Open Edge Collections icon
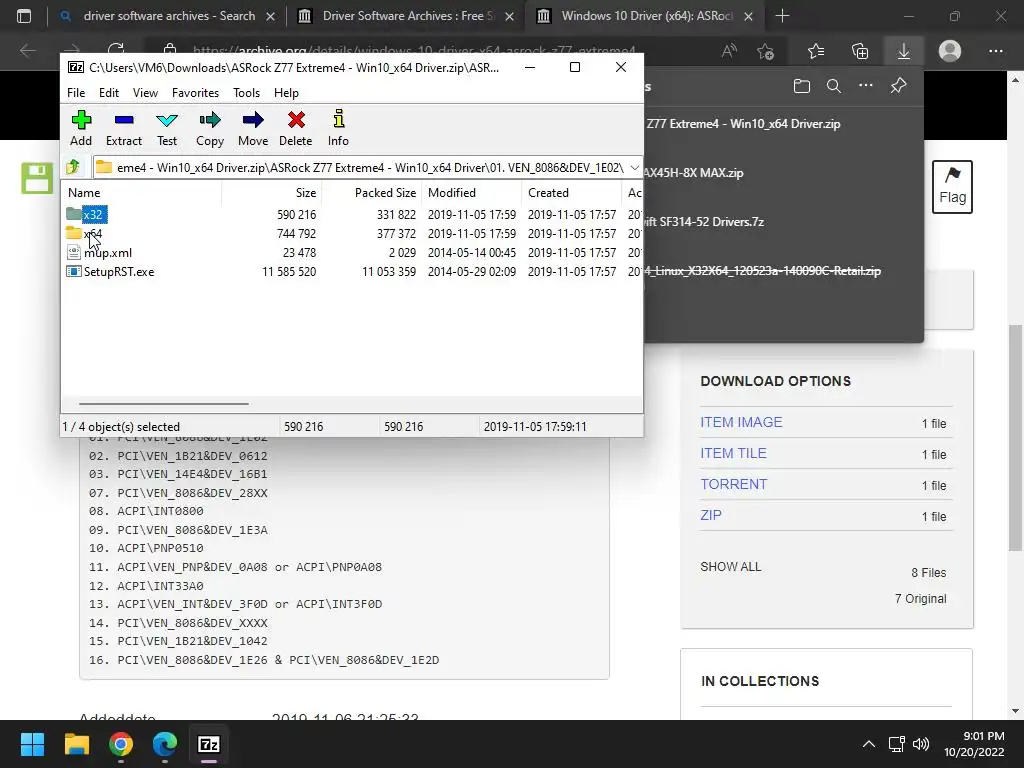The height and width of the screenshot is (768, 1024). pyautogui.click(x=860, y=51)
